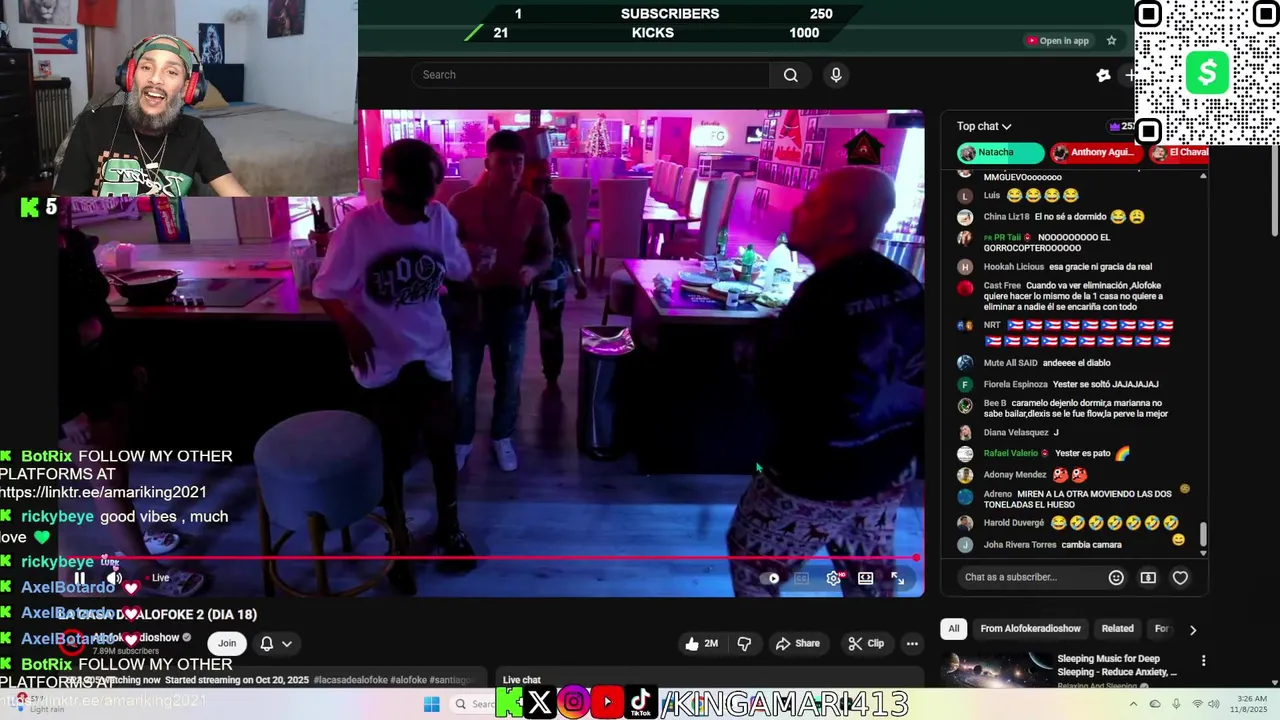Select the All filter chip
Image resolution: width=1280 pixels, height=720 pixels.
pyautogui.click(x=953, y=629)
